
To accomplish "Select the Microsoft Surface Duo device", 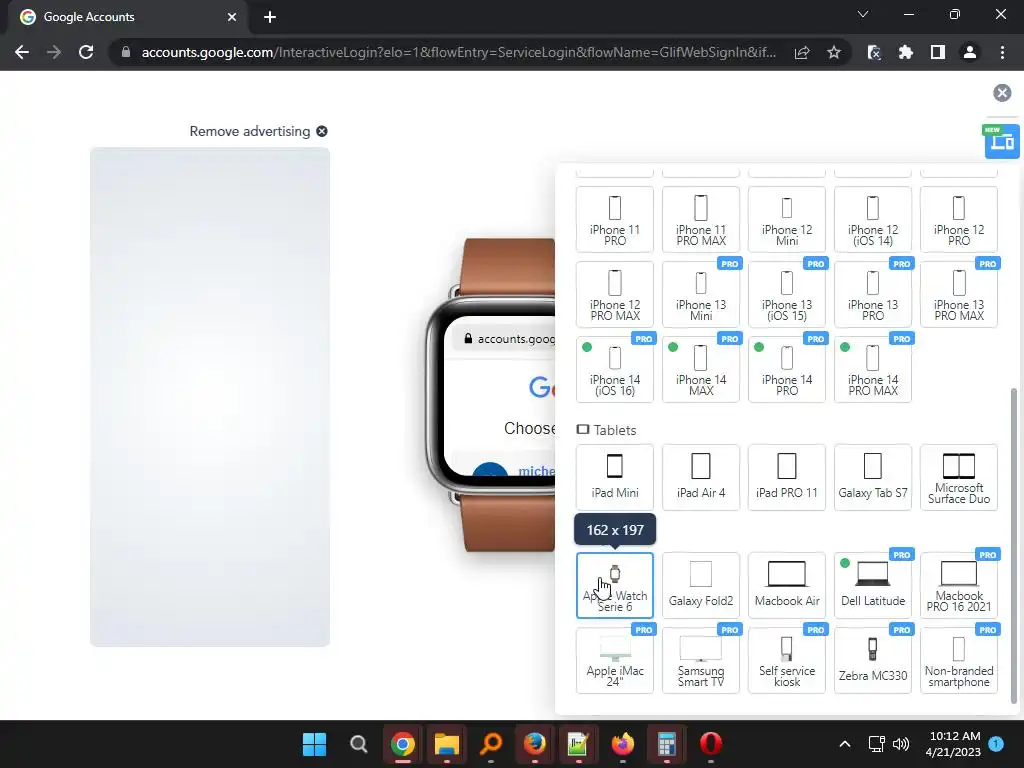I will click(x=959, y=477).
